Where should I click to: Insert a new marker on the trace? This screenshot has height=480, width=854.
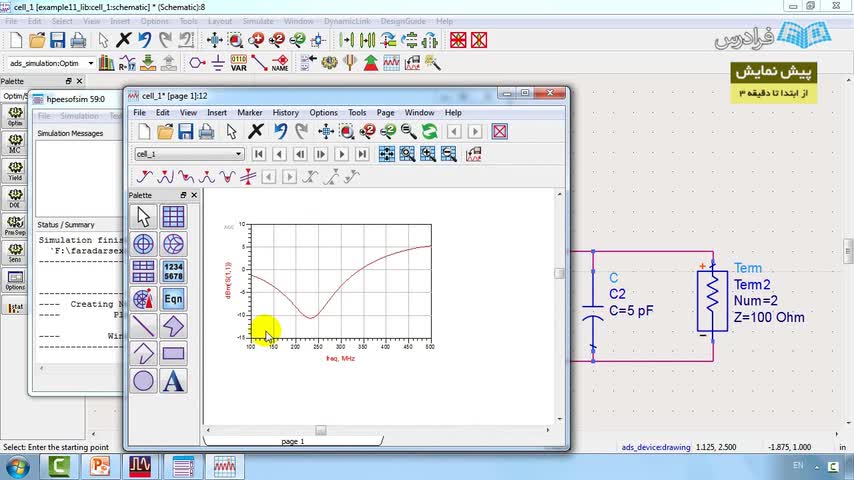(144, 177)
